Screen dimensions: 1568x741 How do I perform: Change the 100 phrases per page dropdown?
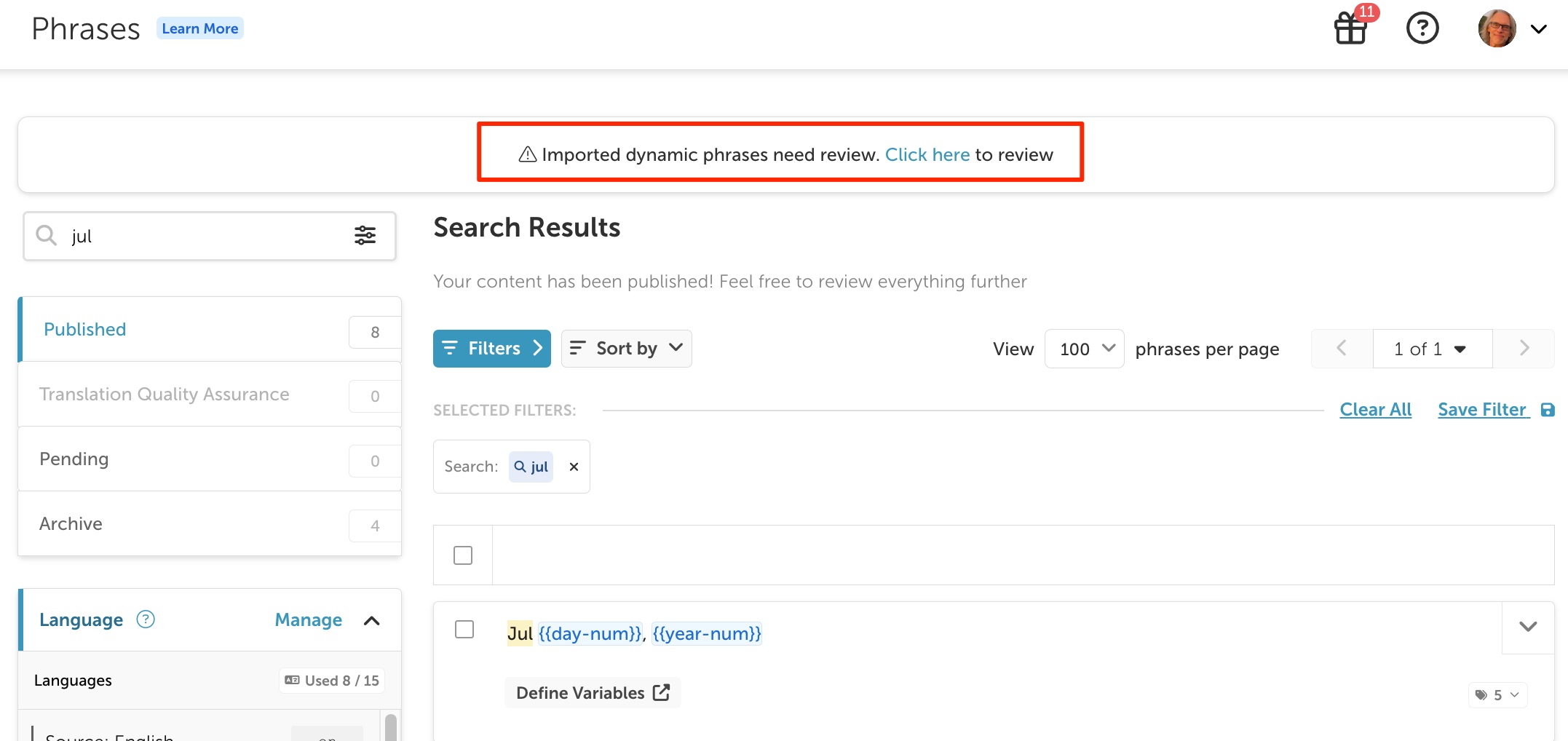(x=1084, y=349)
